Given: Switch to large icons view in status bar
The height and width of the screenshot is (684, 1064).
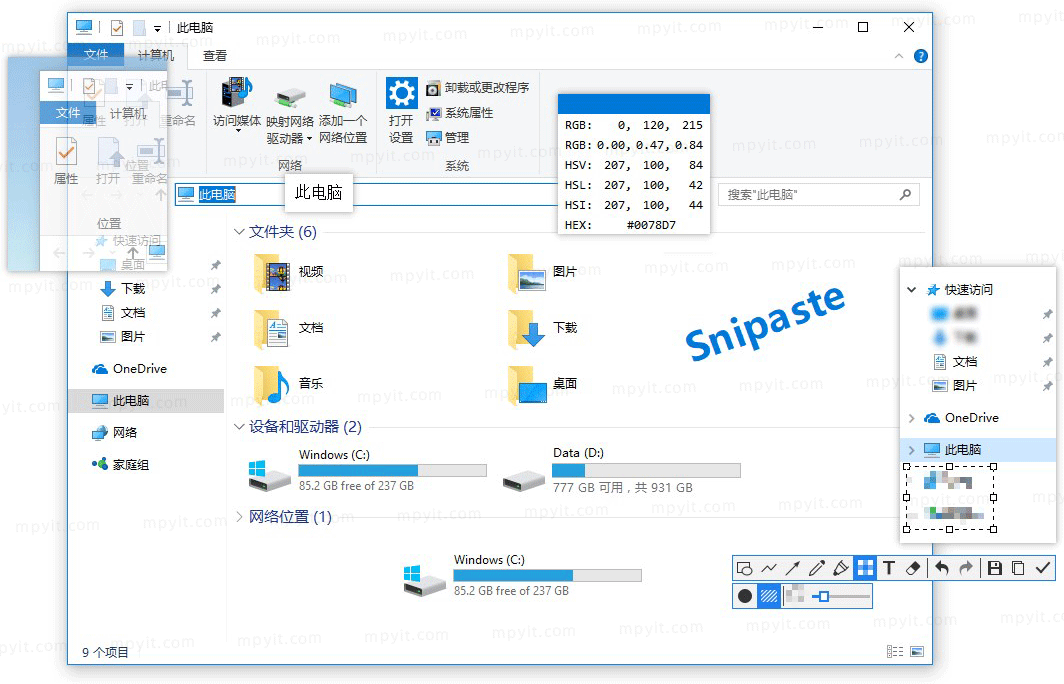Looking at the screenshot, I should click(x=917, y=651).
